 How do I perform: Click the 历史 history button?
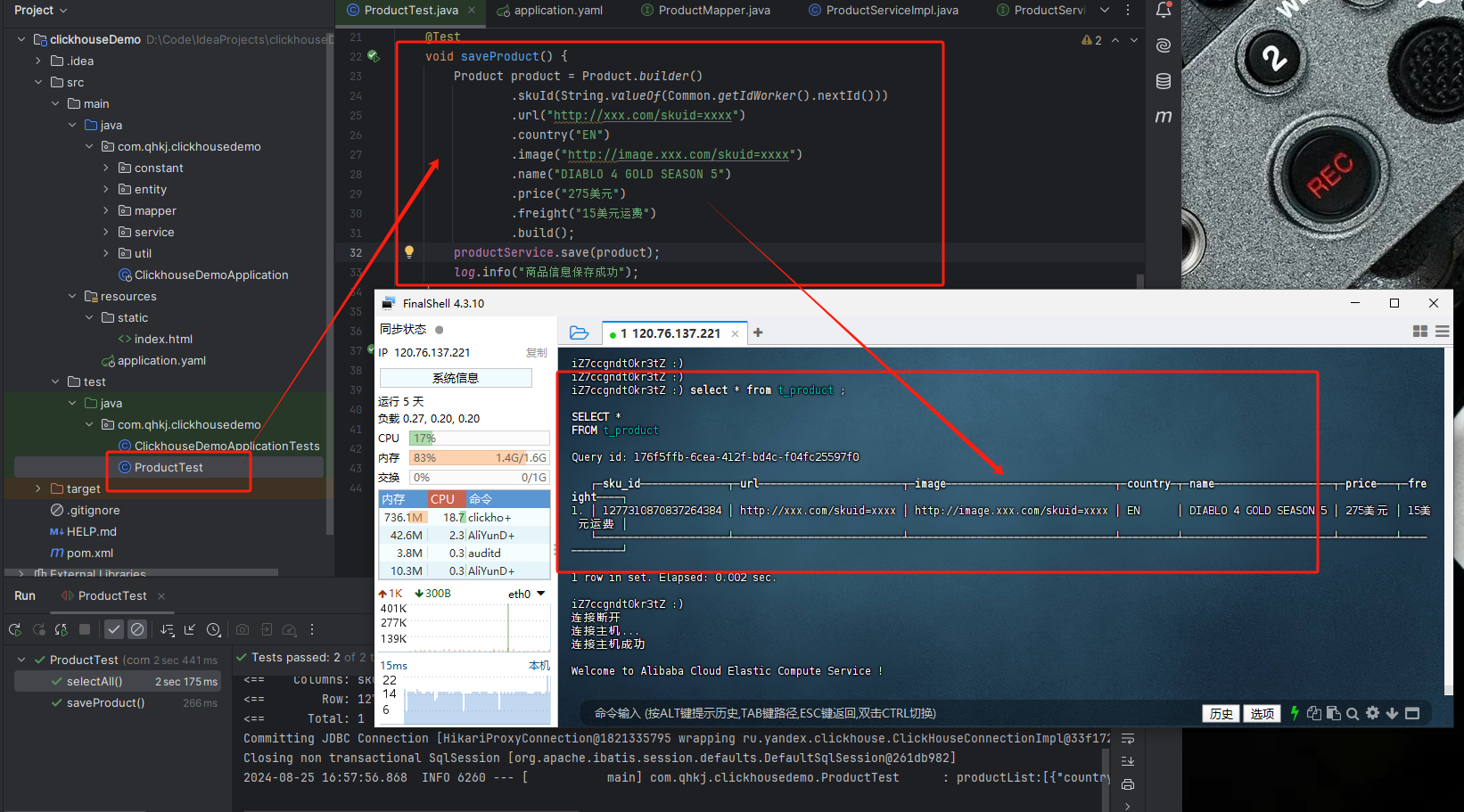click(1221, 714)
